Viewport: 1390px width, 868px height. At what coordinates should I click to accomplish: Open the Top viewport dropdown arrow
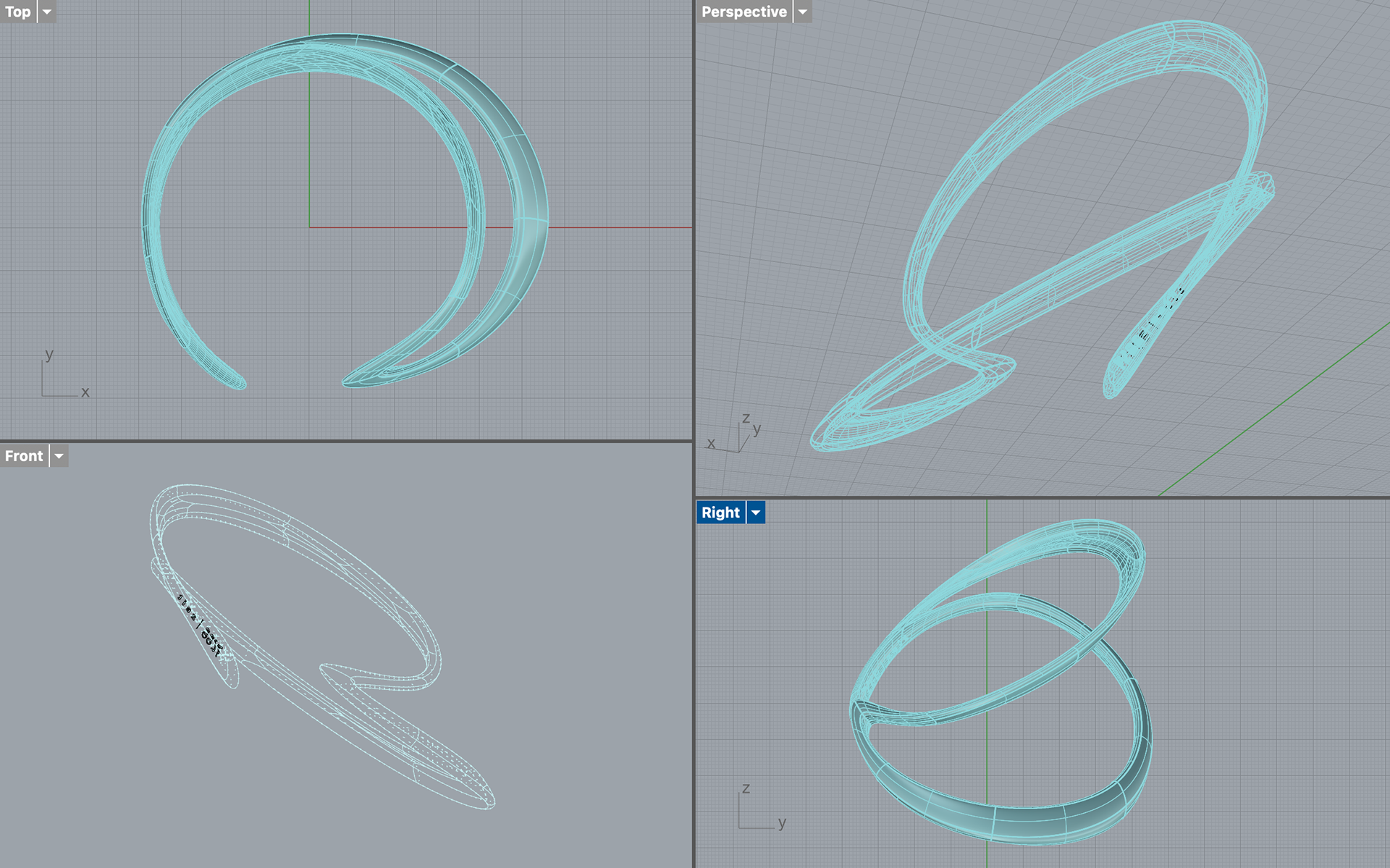47,12
